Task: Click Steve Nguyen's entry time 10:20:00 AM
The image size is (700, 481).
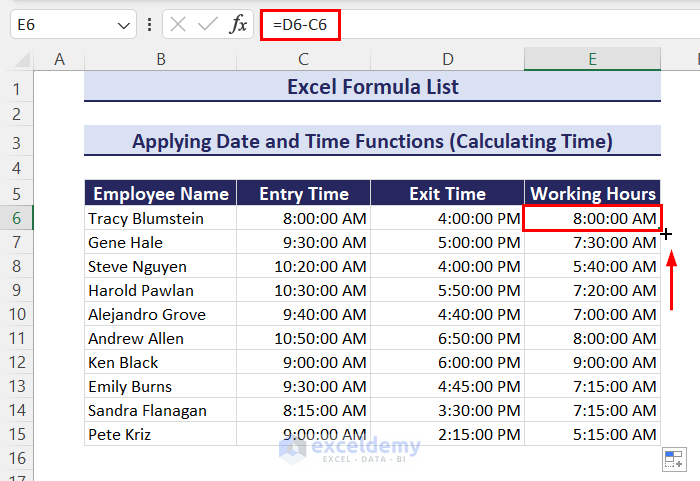Action: [304, 267]
